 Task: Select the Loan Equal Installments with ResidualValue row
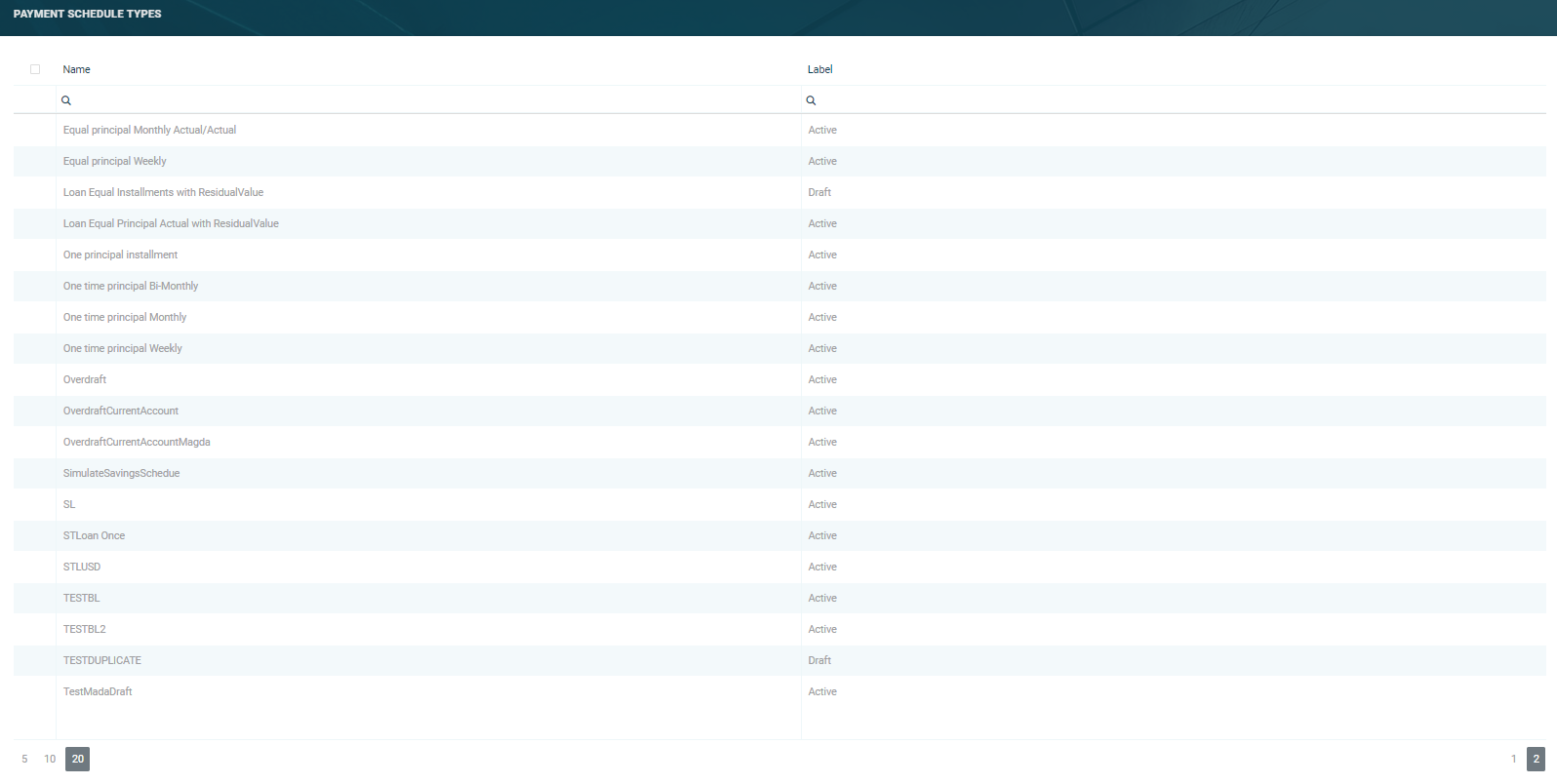click(779, 192)
